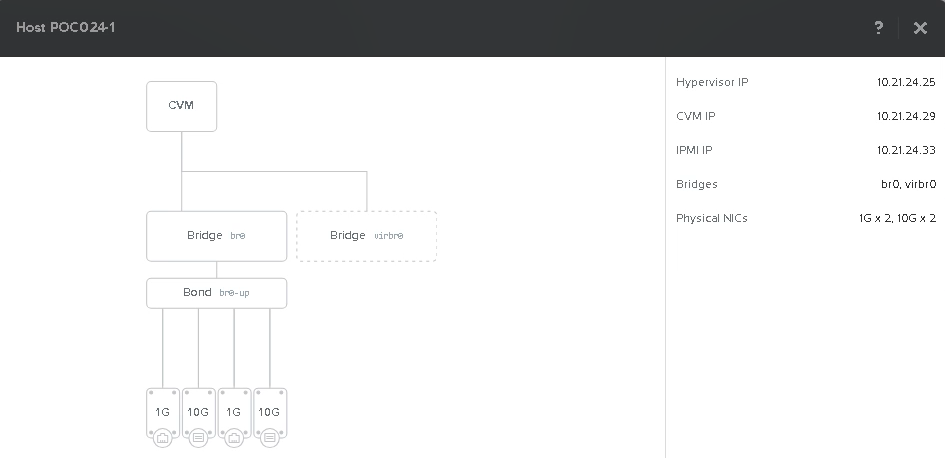Click the second 1G NIC card
945x458 pixels.
coord(234,411)
